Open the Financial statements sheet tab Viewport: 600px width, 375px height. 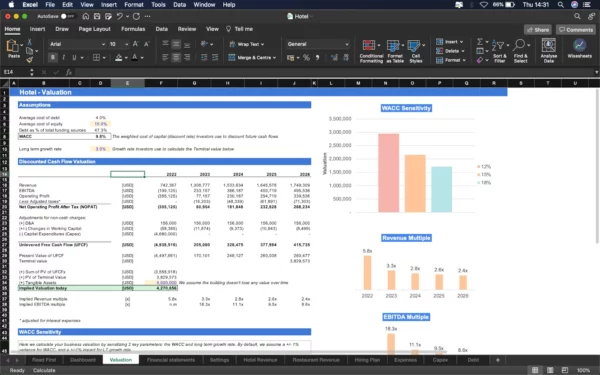click(171, 360)
